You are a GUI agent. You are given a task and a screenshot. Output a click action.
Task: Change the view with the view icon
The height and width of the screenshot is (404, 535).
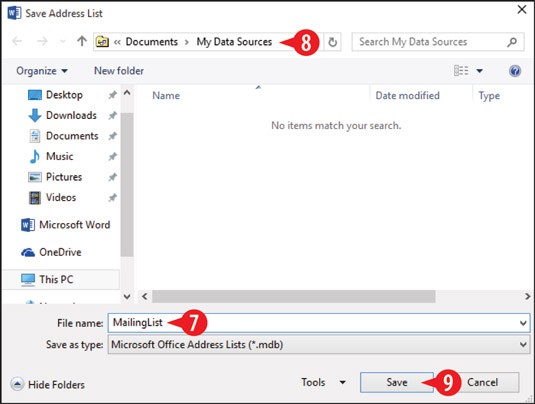[461, 71]
